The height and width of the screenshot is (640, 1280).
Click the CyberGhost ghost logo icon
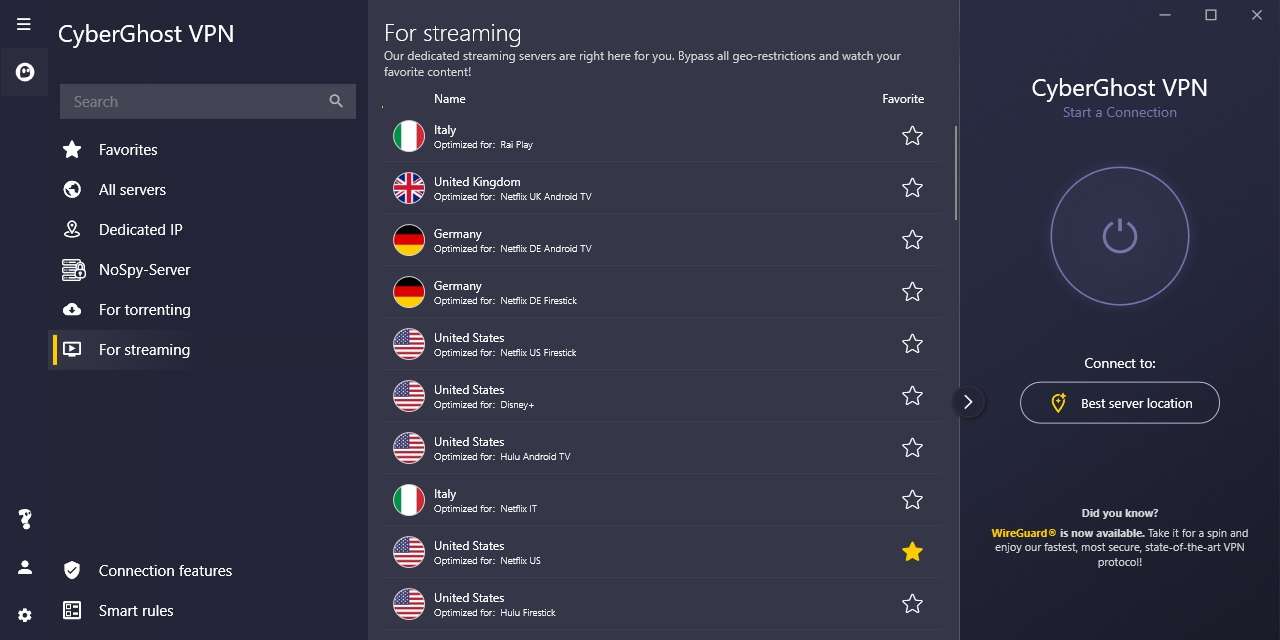[x=25, y=72]
